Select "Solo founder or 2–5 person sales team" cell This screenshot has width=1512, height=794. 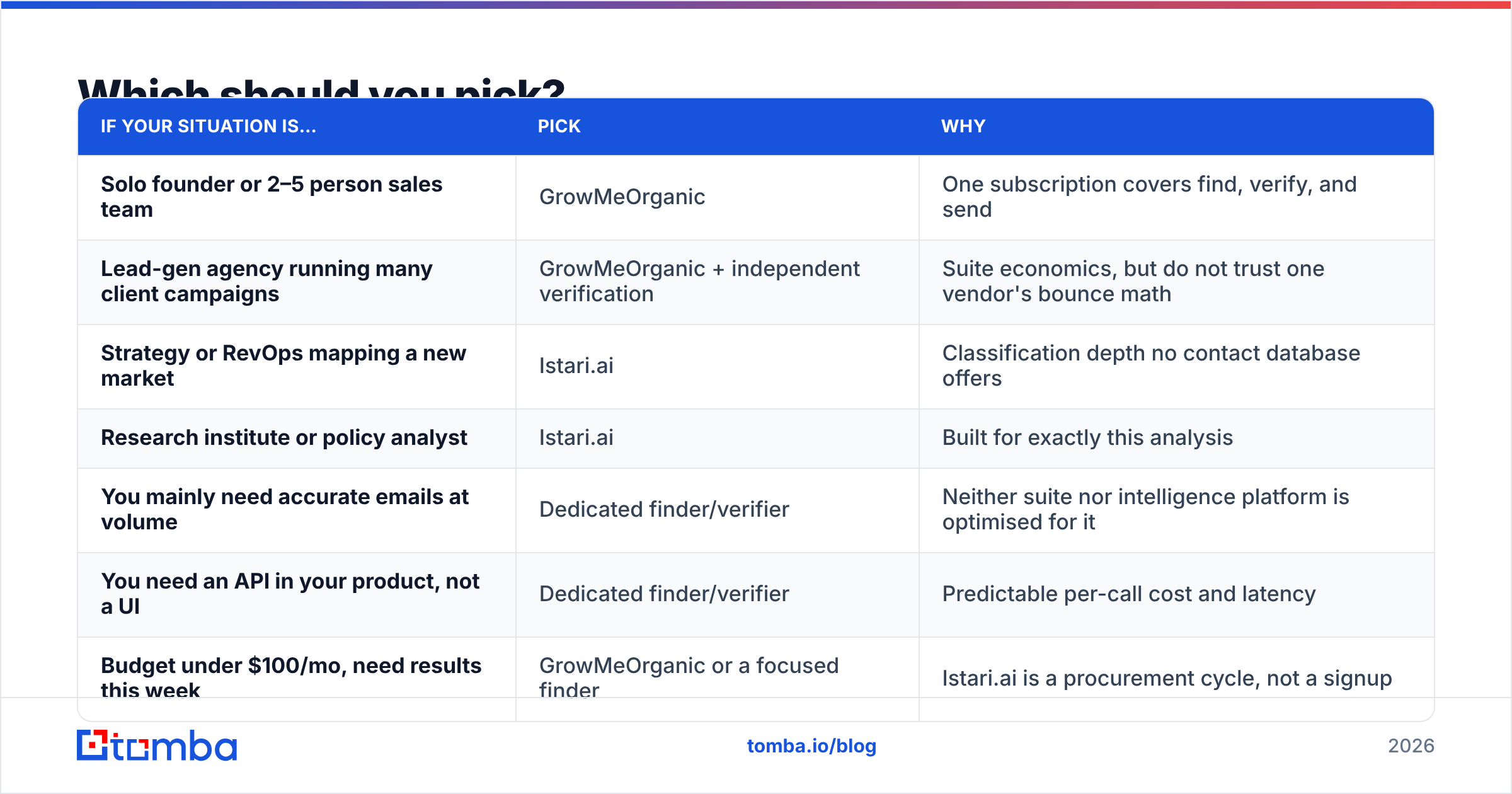click(297, 197)
